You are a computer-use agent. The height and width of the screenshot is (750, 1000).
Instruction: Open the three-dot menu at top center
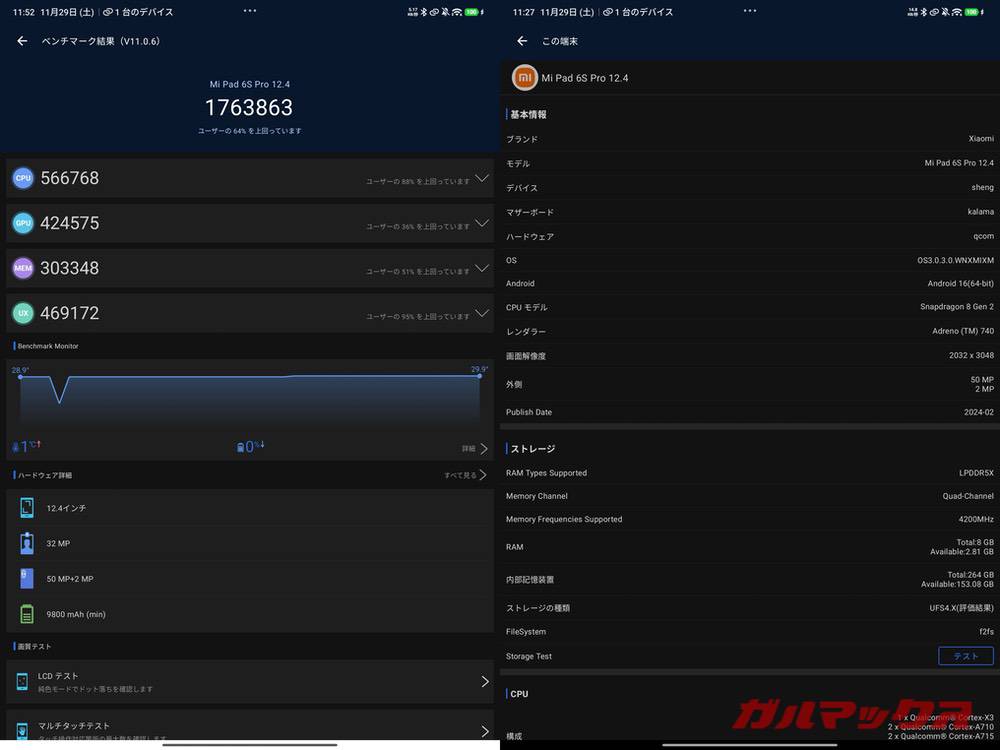(248, 10)
